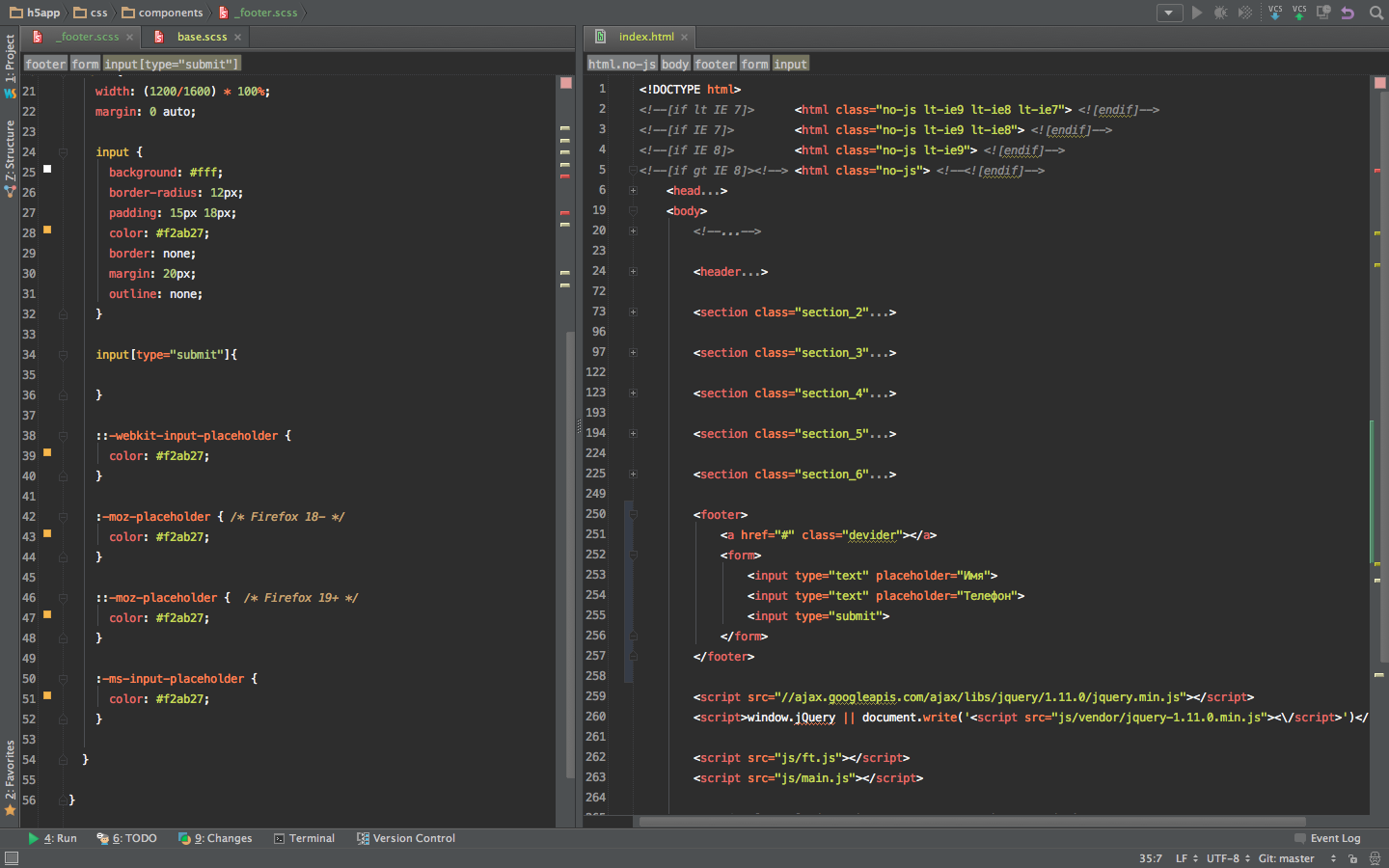Click hSapp in navigation bar
This screenshot has width=1389, height=868.
click(x=35, y=13)
